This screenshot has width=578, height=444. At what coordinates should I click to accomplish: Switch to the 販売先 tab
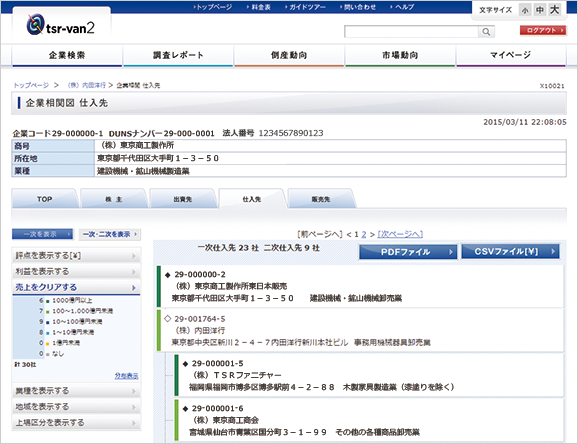click(321, 199)
